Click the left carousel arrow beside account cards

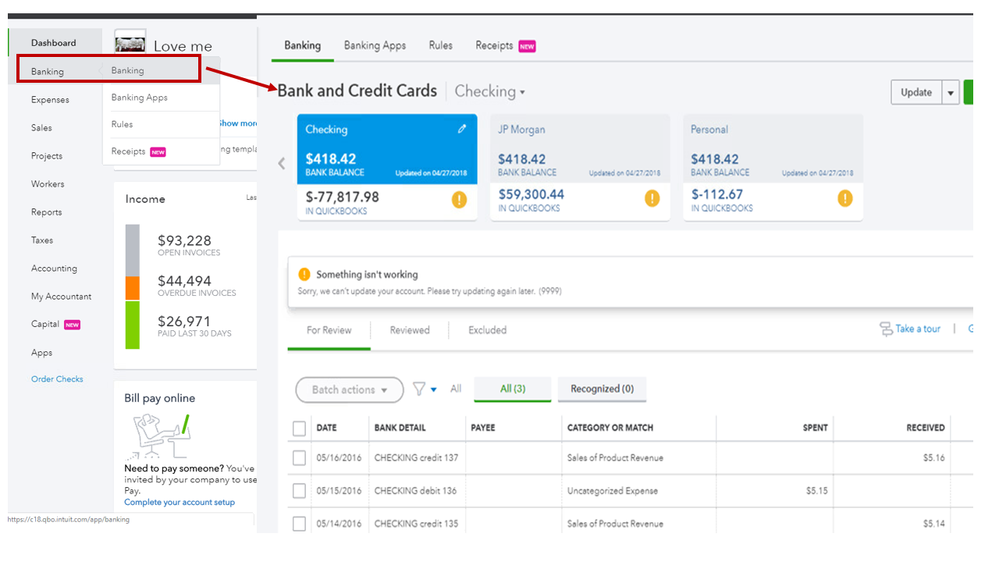point(281,164)
